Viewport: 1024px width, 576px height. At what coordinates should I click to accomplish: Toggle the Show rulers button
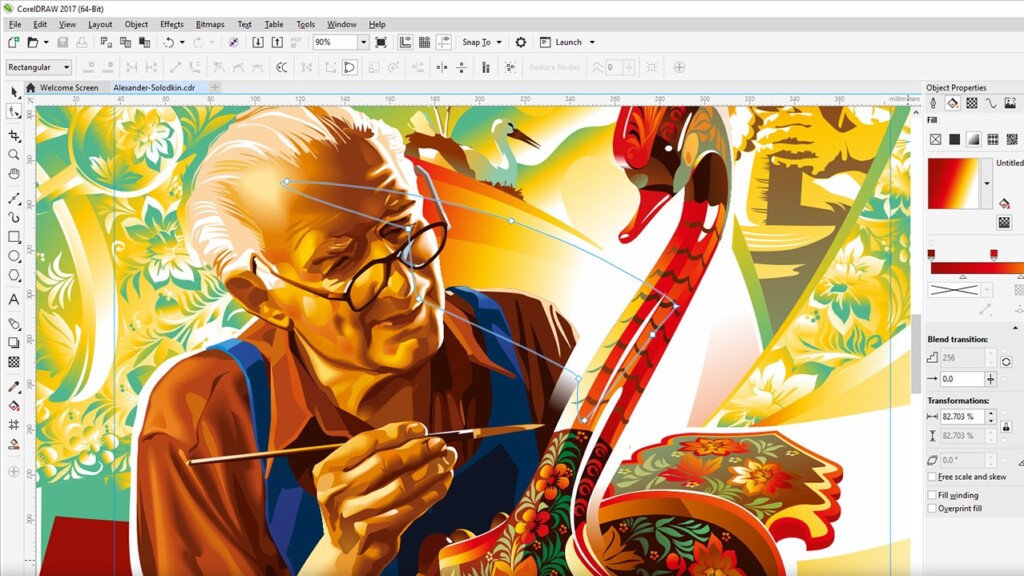point(406,42)
